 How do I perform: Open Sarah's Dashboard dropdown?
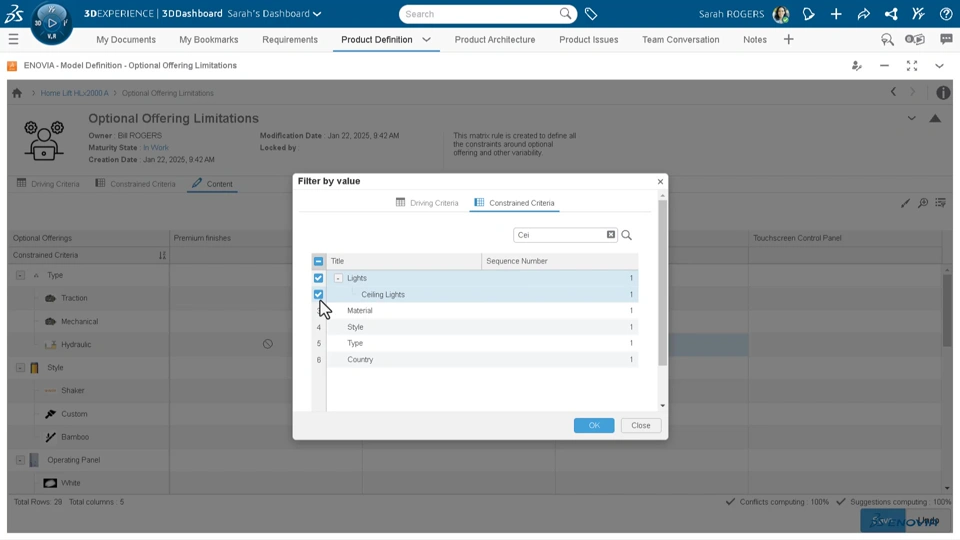(317, 14)
